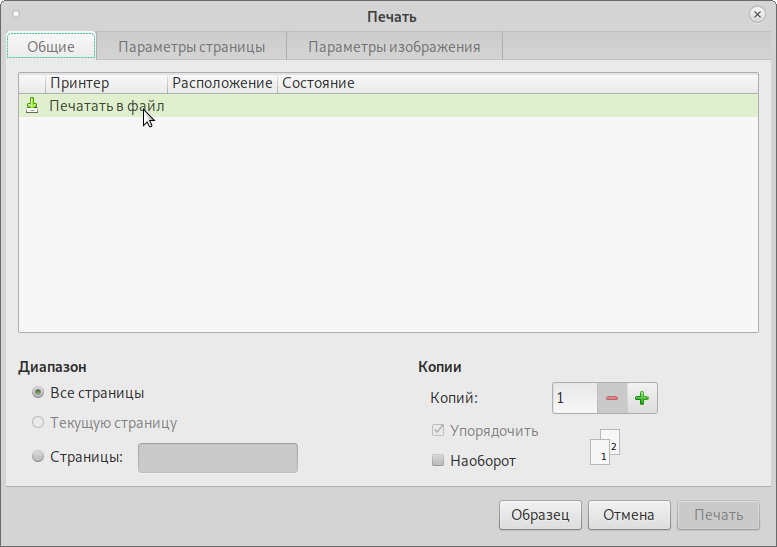This screenshot has width=777, height=547.
Task: Click the window menu dot in title bar
Action: (x=16, y=15)
